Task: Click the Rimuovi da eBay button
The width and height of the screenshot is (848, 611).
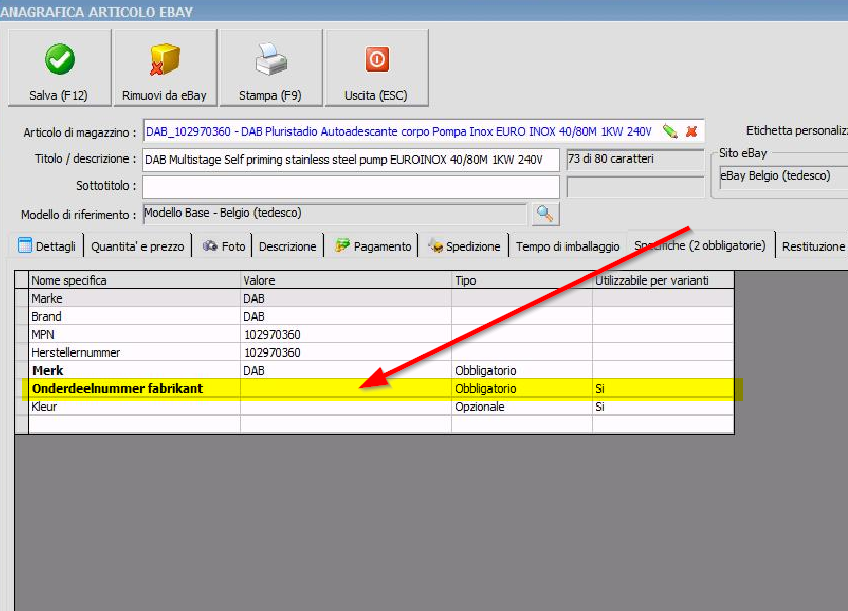Action: click(x=164, y=68)
